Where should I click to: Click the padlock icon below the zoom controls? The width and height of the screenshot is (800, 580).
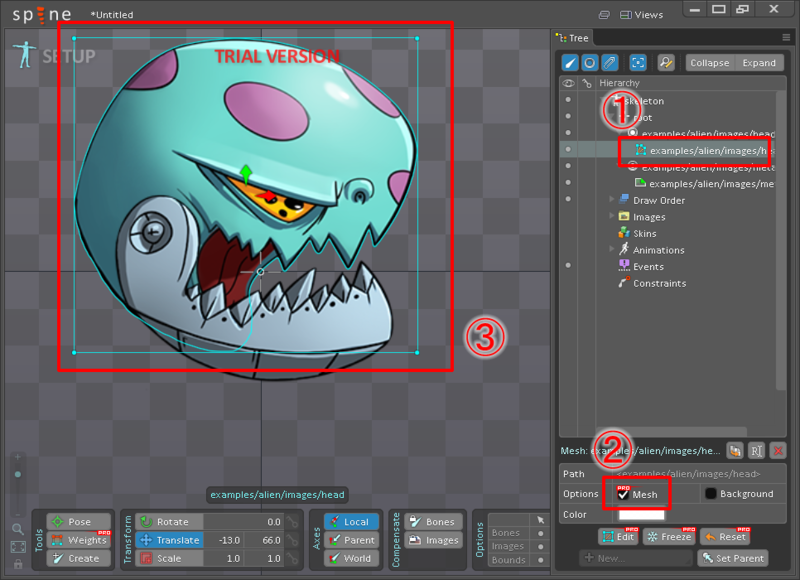click(x=18, y=564)
